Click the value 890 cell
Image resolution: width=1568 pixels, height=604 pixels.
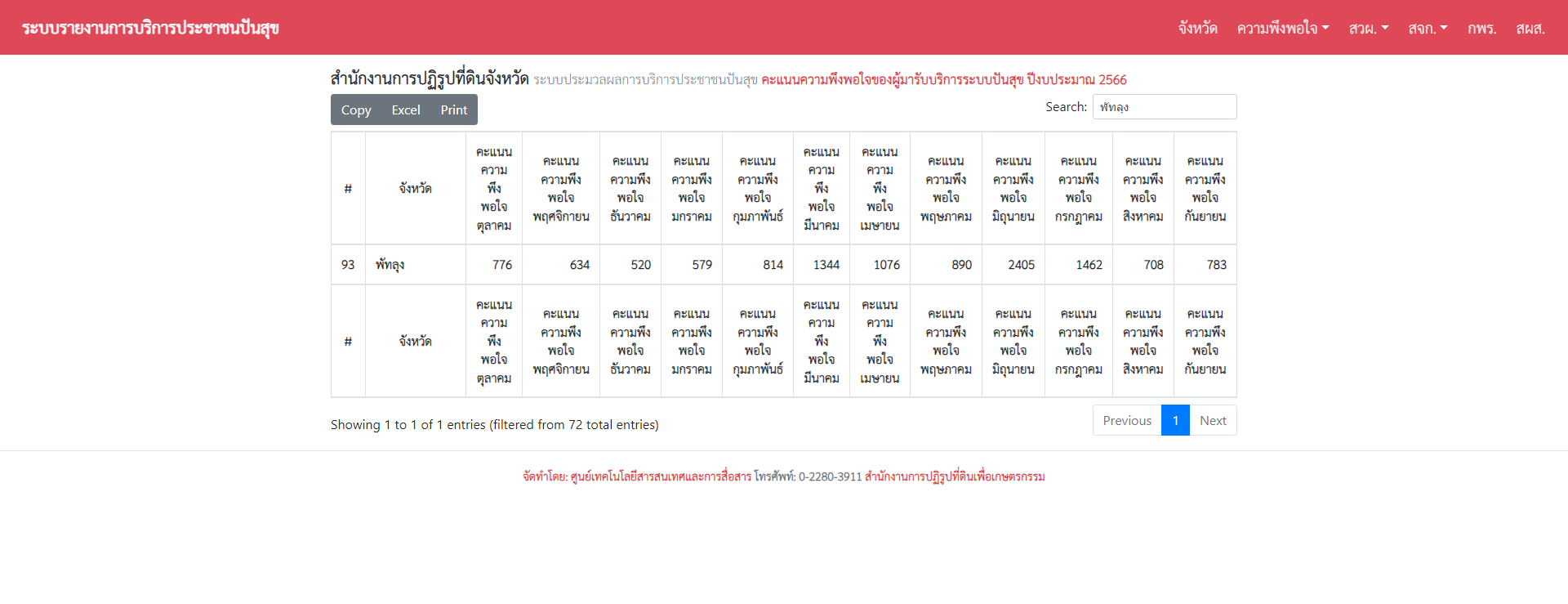click(946, 265)
